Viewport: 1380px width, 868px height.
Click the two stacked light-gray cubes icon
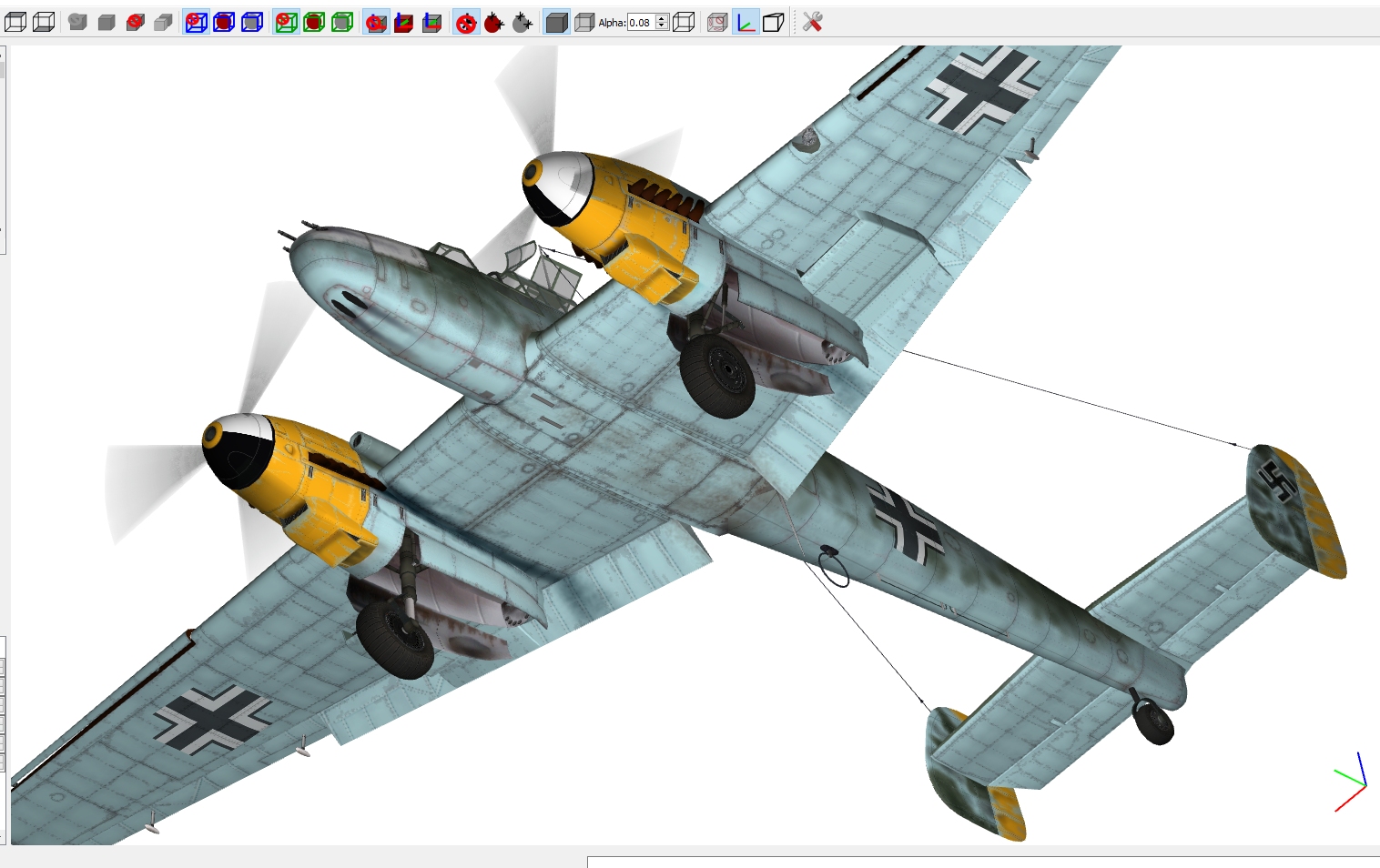point(164,22)
